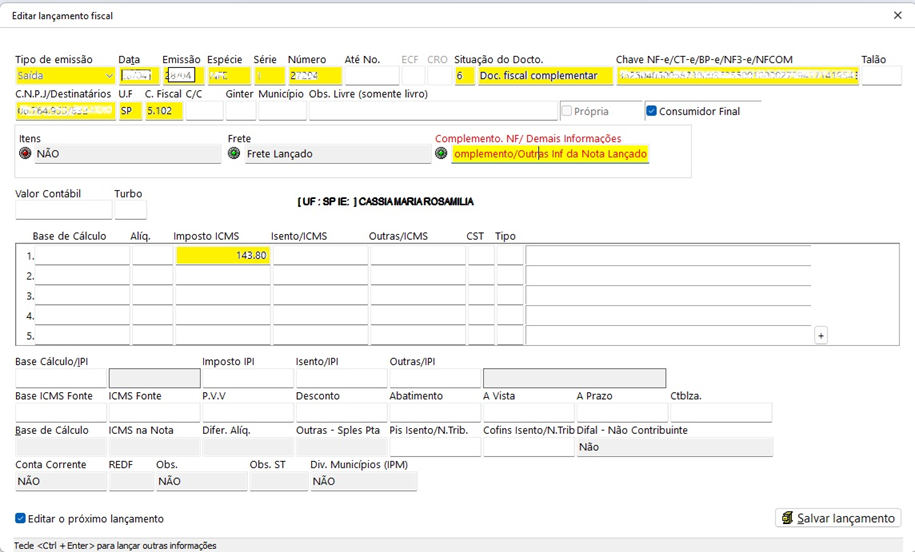This screenshot has height=552, width=915.
Task: Click the Espécie field
Action: point(229,76)
